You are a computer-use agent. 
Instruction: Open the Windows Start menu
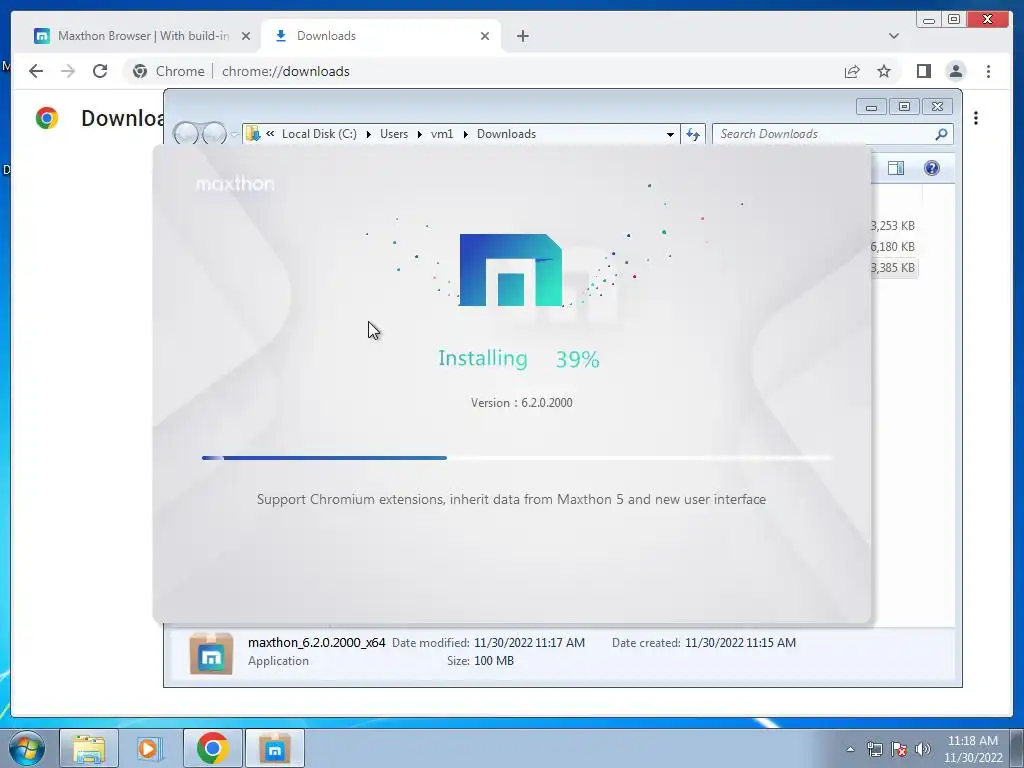pyautogui.click(x=27, y=748)
